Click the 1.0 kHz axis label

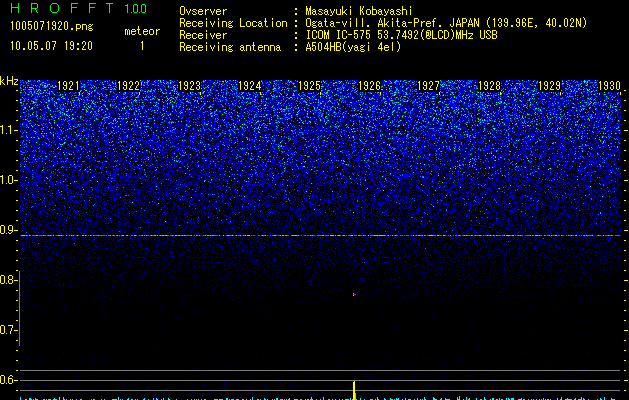click(x=8, y=180)
